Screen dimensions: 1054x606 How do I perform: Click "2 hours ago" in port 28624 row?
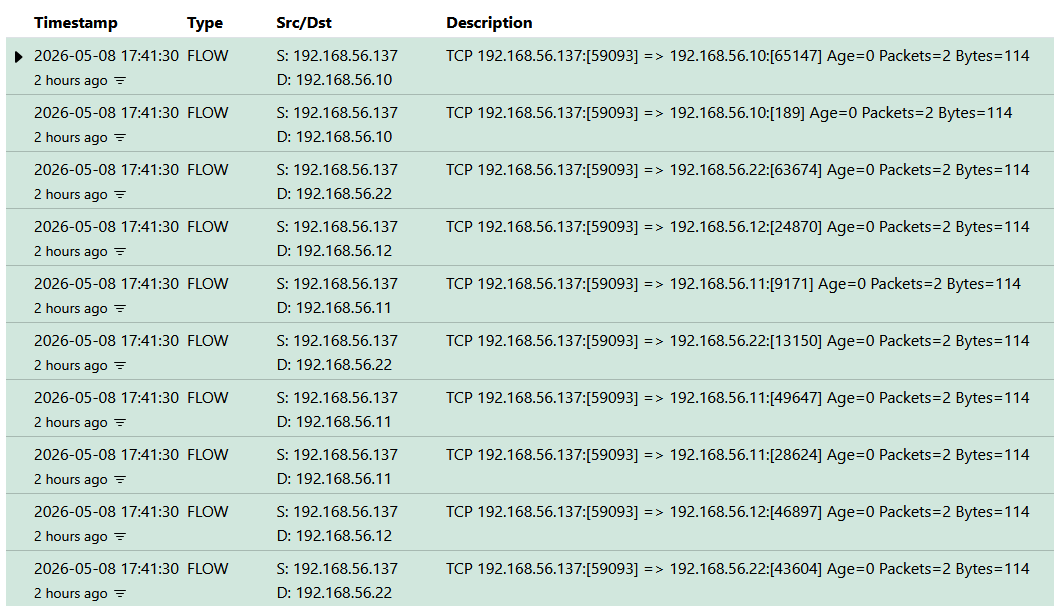click(71, 480)
